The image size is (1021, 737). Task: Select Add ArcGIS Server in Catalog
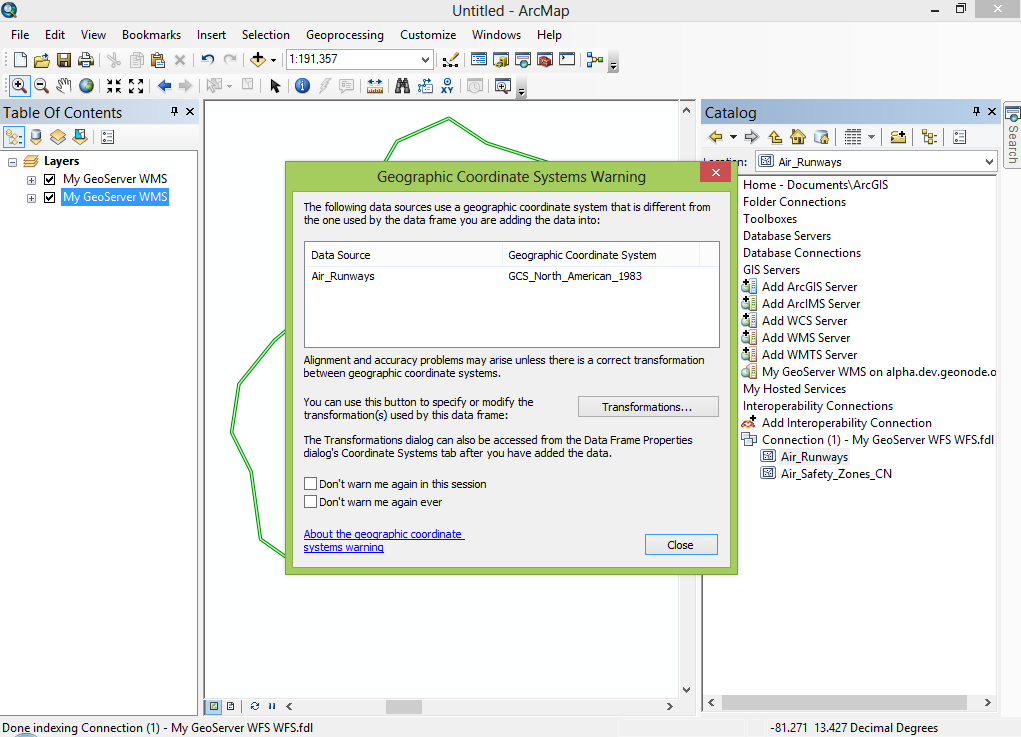pos(809,287)
